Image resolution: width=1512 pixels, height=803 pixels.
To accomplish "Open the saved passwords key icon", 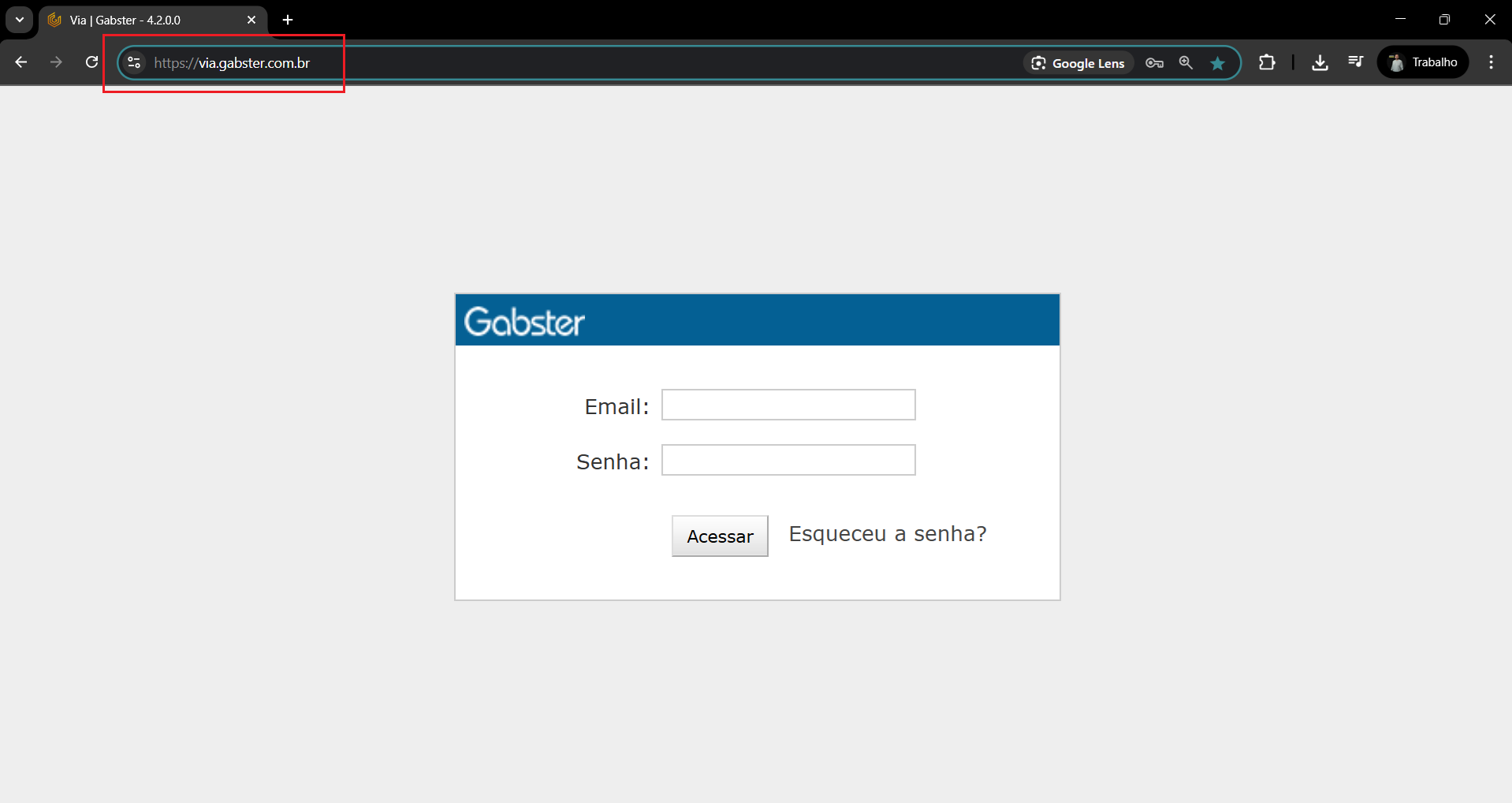I will pos(1154,63).
